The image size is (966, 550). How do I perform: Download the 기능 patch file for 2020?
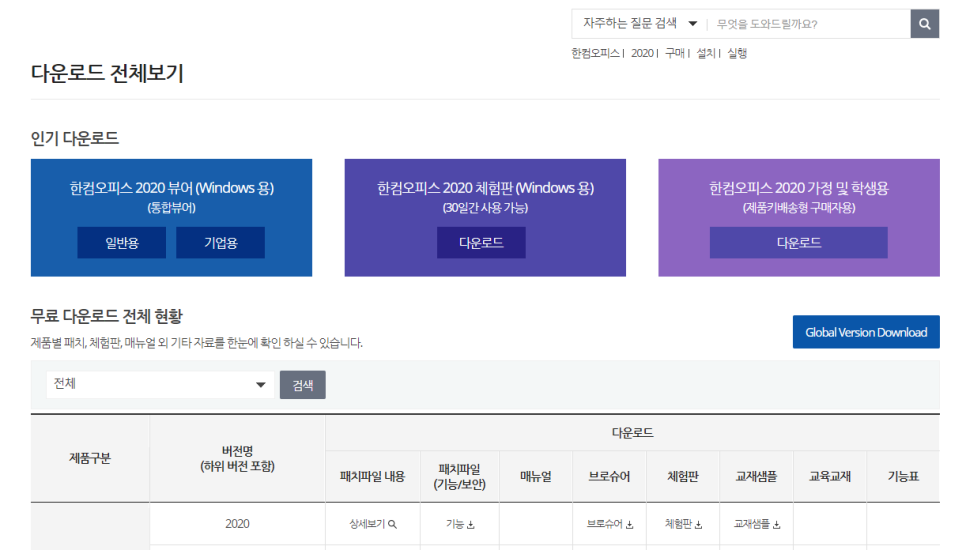(x=460, y=524)
